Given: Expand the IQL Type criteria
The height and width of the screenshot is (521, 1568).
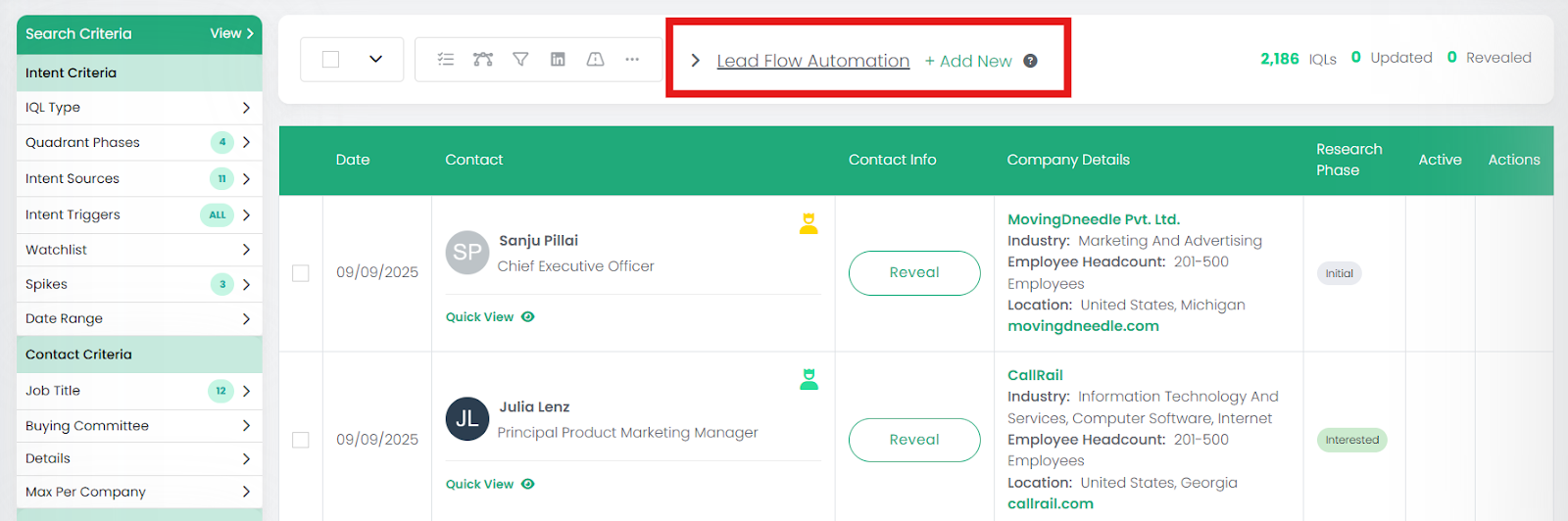Looking at the screenshot, I should pyautogui.click(x=139, y=108).
